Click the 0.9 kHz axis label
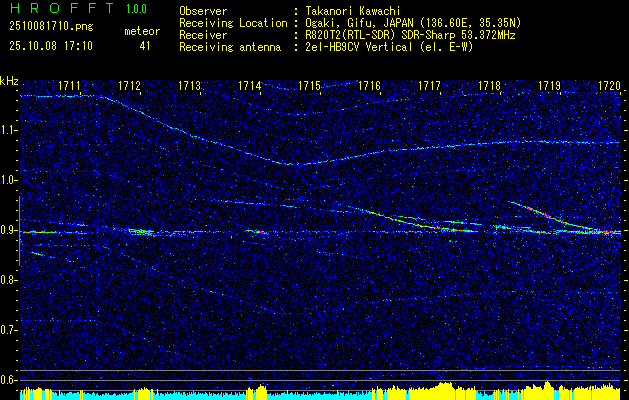This screenshot has height=400, width=629. click(9, 230)
